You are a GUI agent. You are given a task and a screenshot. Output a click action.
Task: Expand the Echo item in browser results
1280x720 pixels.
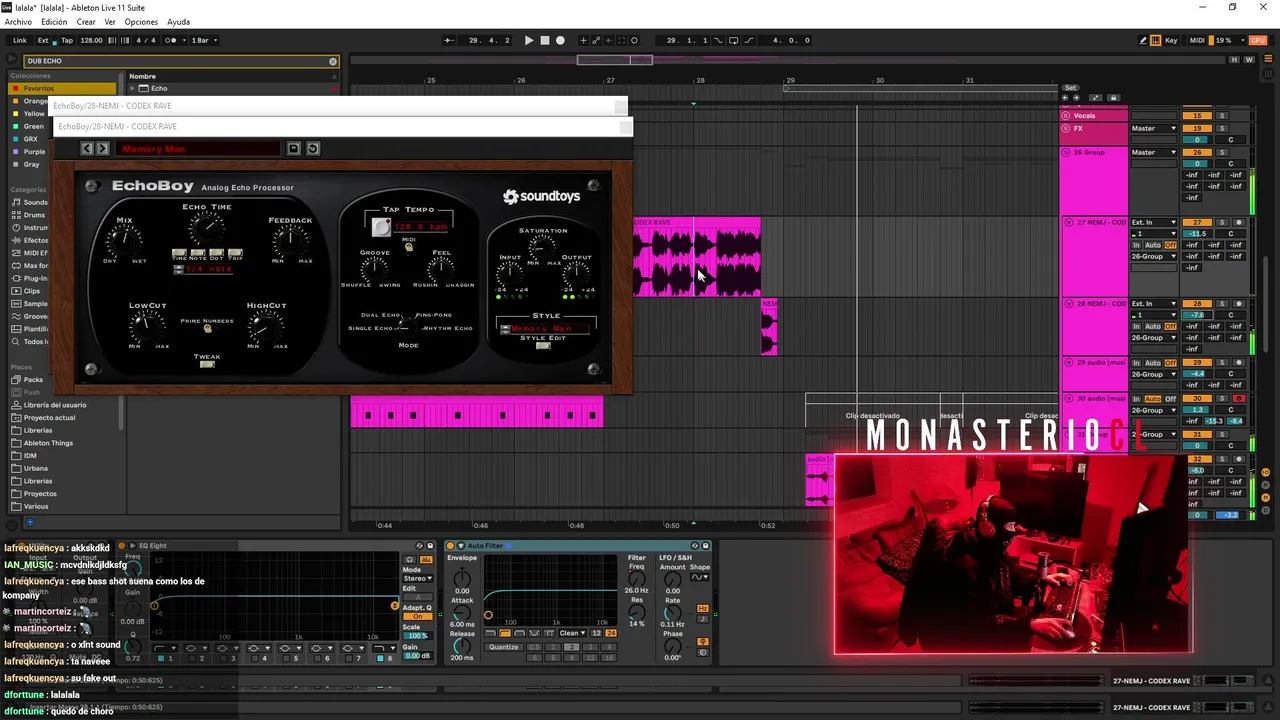tap(132, 89)
